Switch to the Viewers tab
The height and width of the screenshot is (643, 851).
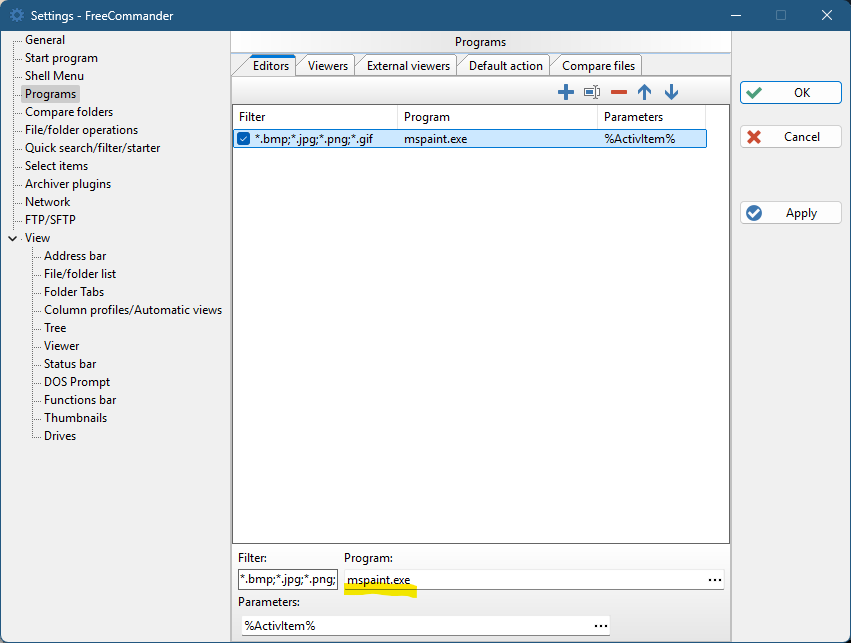click(x=327, y=66)
